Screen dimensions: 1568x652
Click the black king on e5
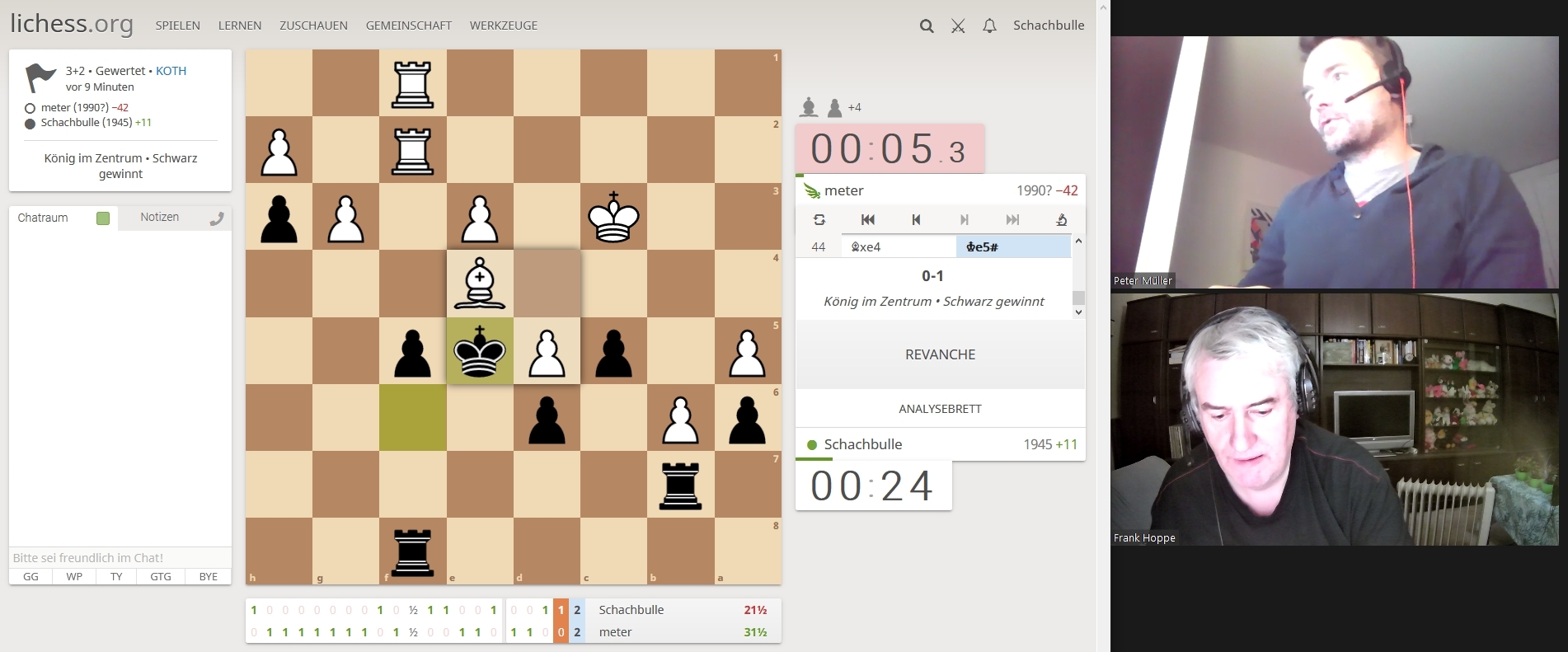[x=480, y=351]
